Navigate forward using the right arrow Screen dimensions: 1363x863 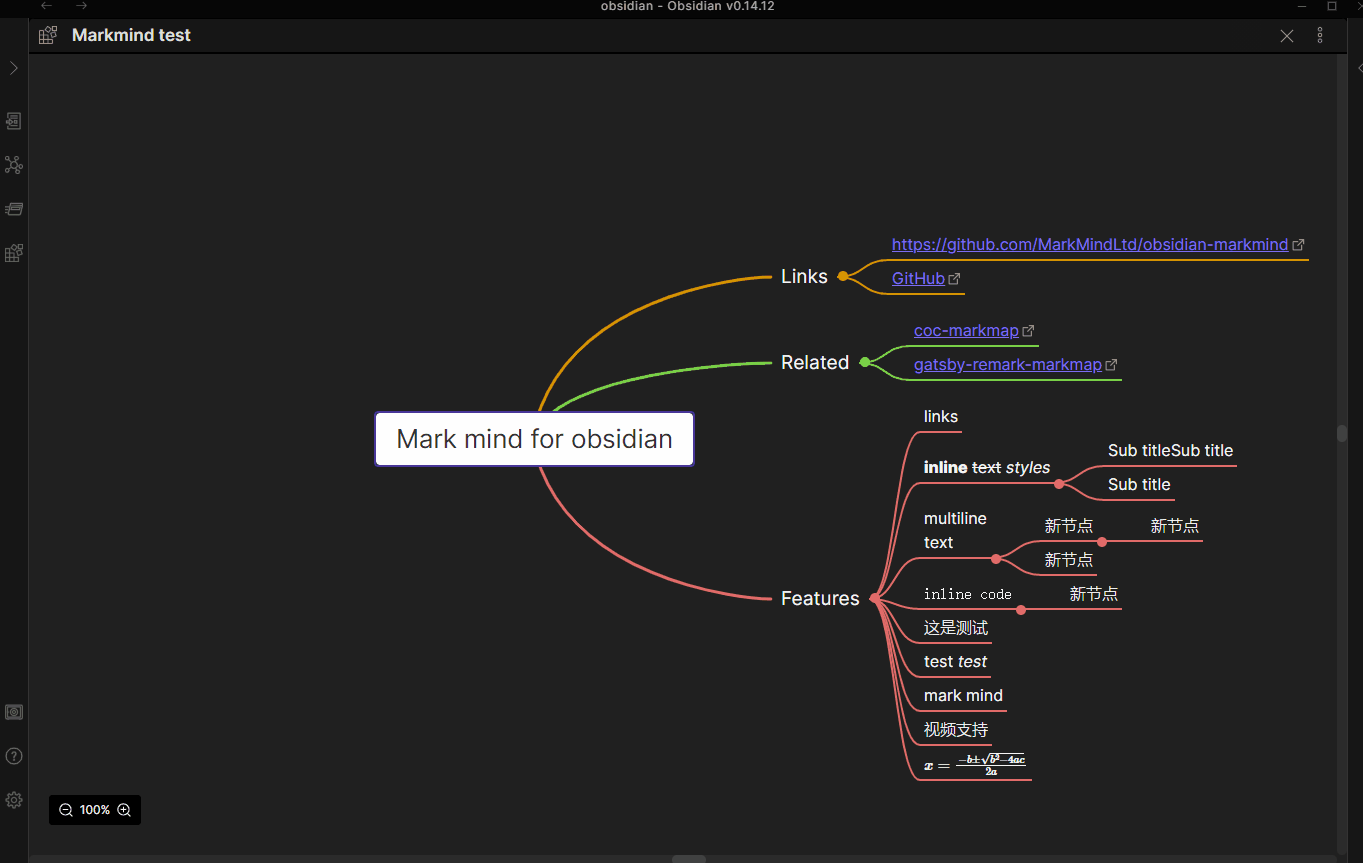[82, 6]
